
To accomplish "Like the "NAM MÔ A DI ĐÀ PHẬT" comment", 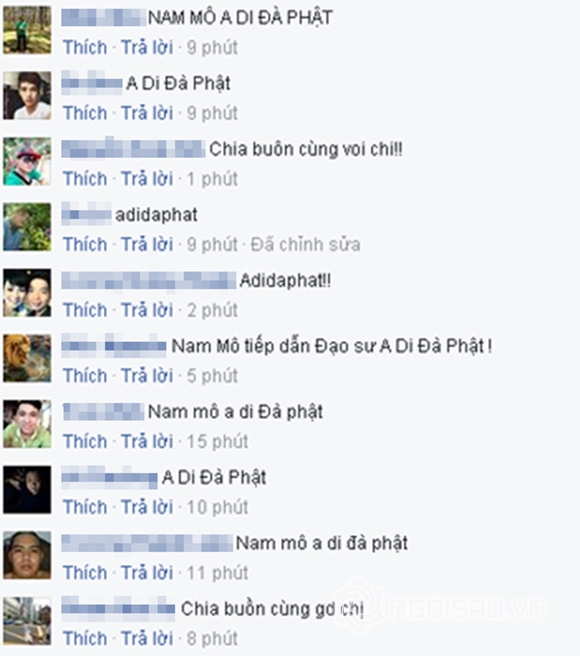I will (x=85, y=47).
